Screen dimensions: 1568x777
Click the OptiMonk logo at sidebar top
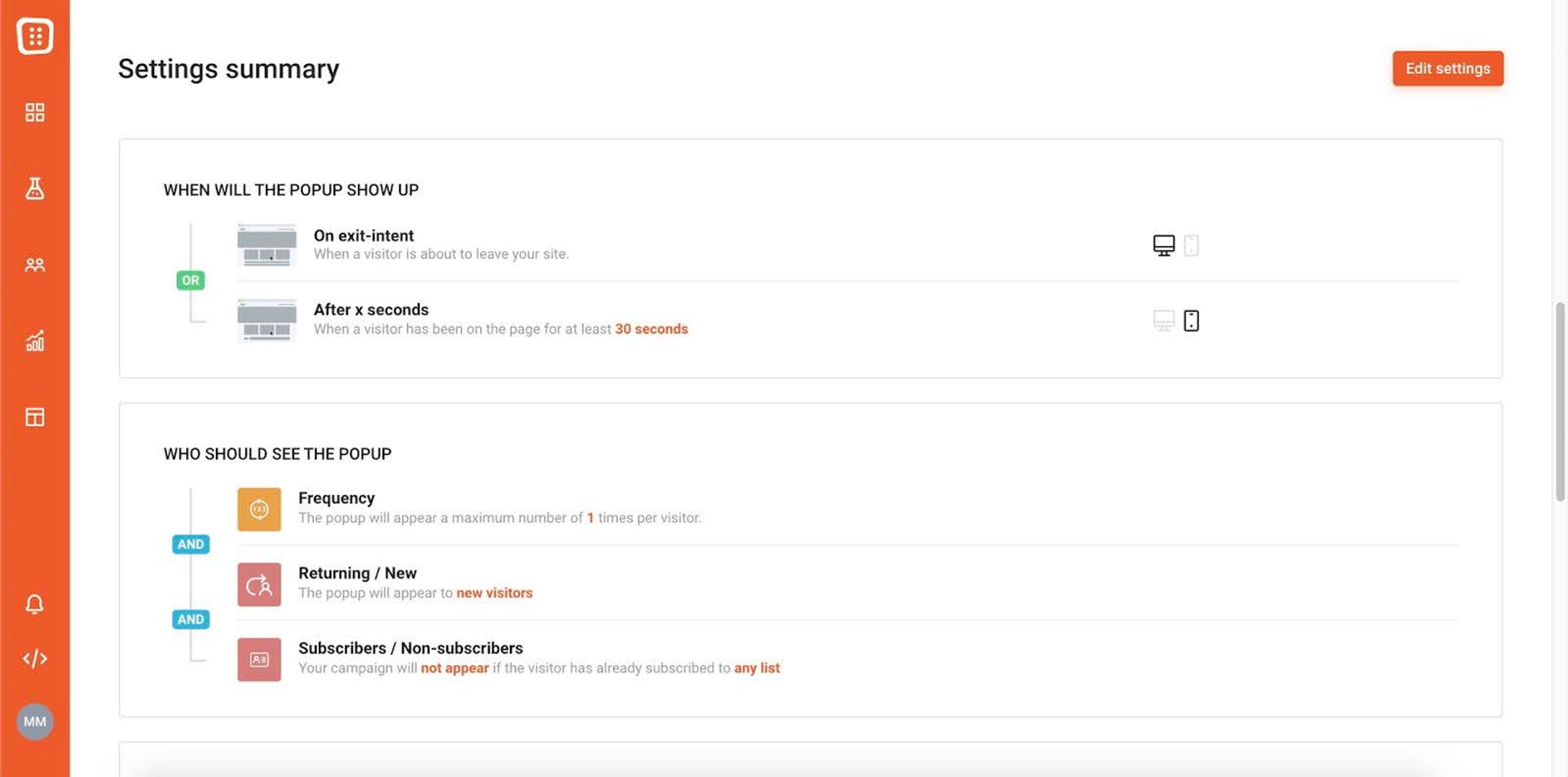tap(35, 35)
